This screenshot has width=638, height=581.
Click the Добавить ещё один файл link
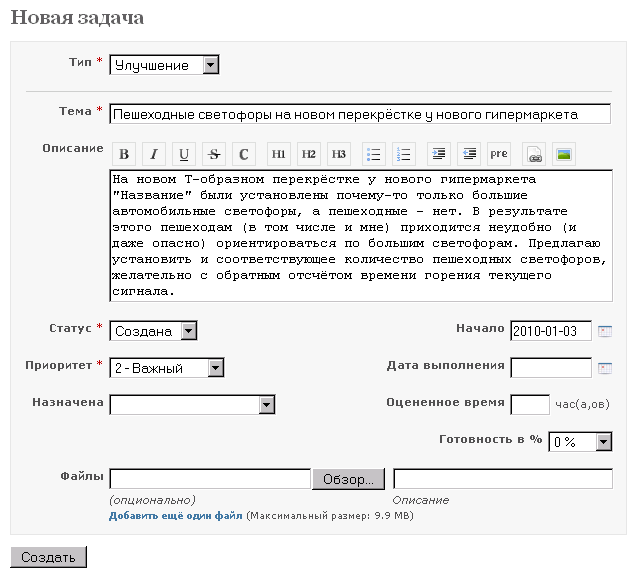coord(175,516)
